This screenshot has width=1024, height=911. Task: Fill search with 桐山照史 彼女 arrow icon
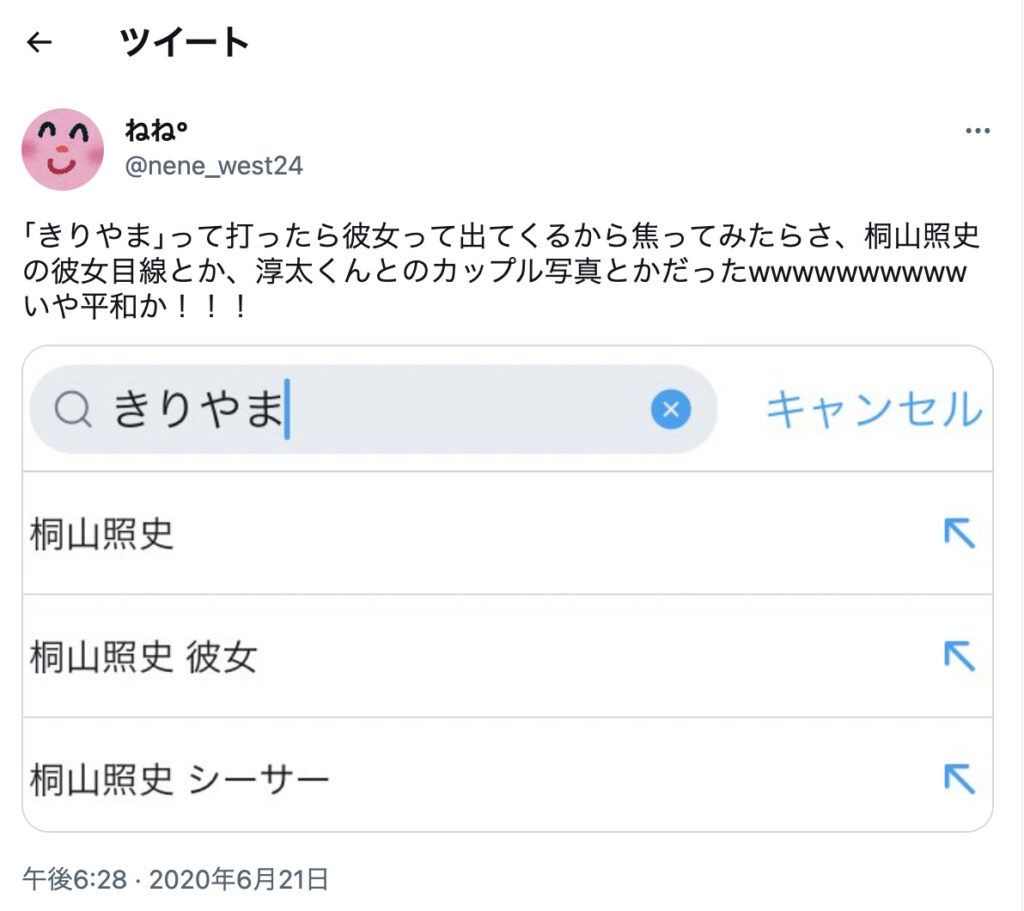coord(959,656)
